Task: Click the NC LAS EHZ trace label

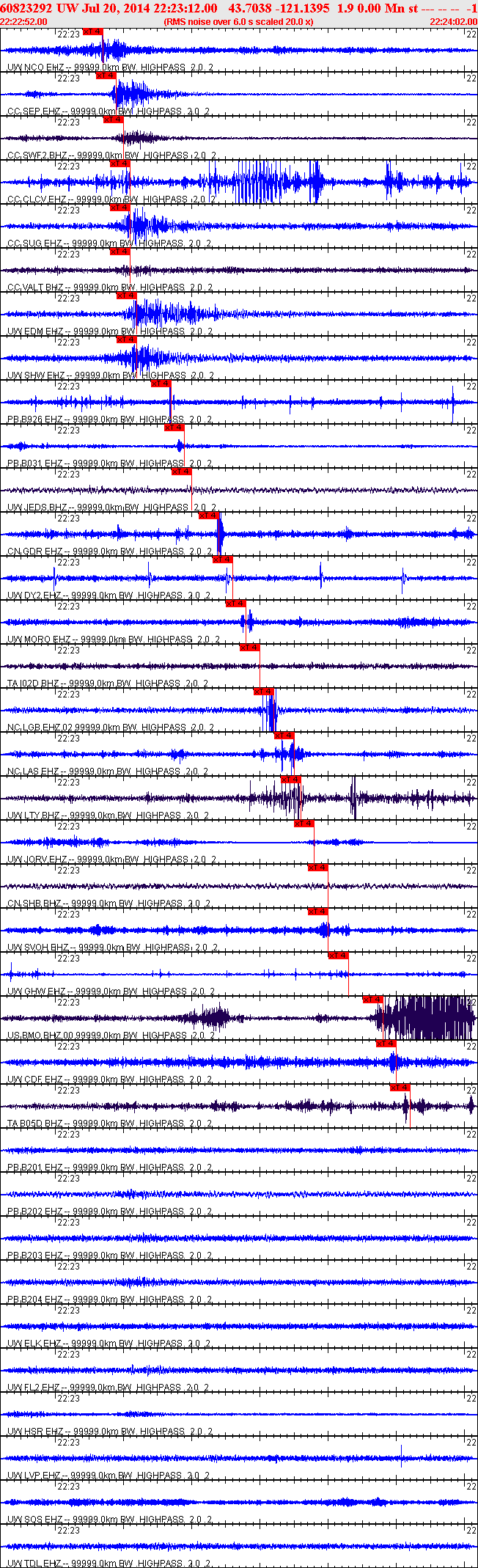Action: [x=108, y=772]
